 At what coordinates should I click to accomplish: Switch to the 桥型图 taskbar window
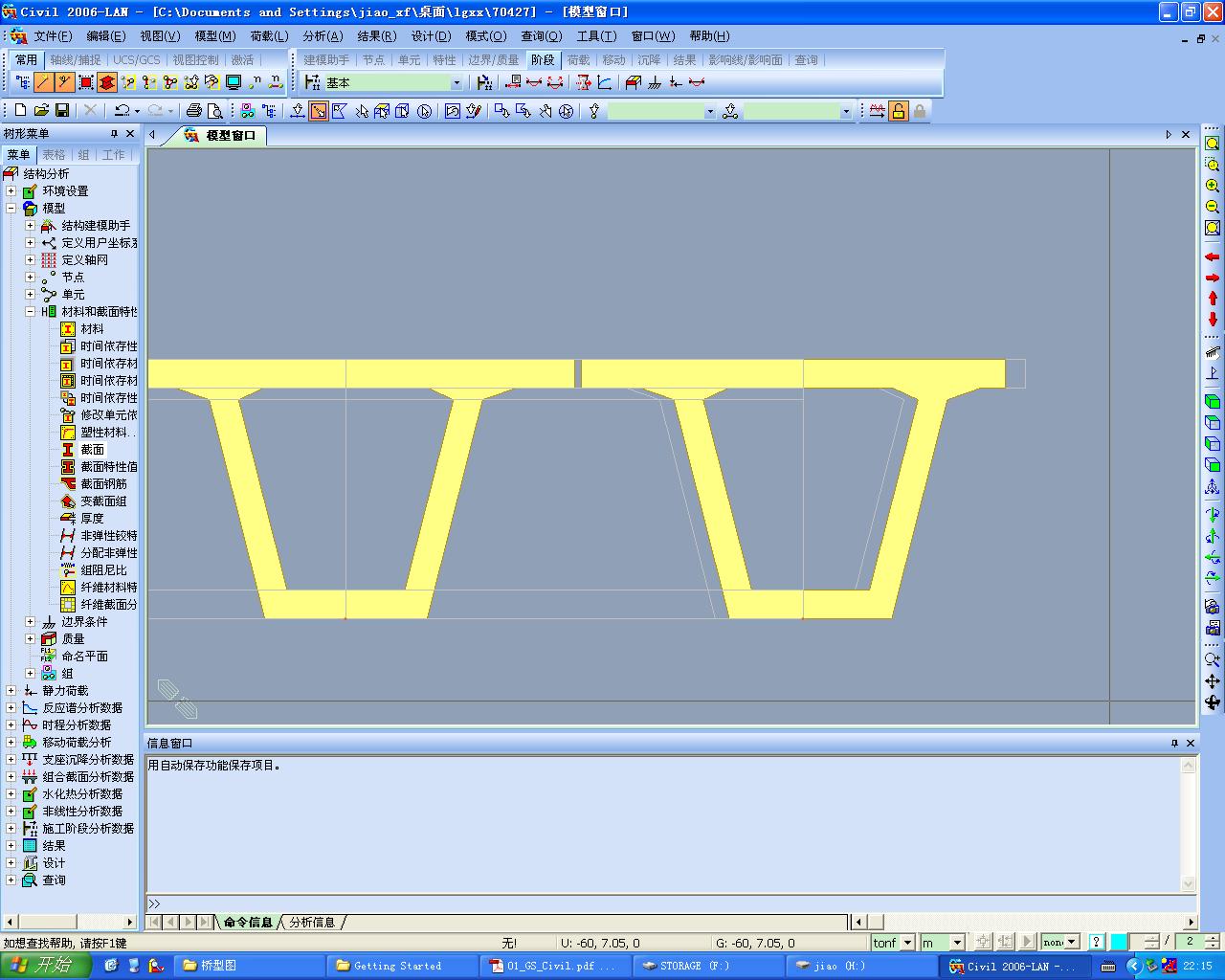[x=249, y=966]
